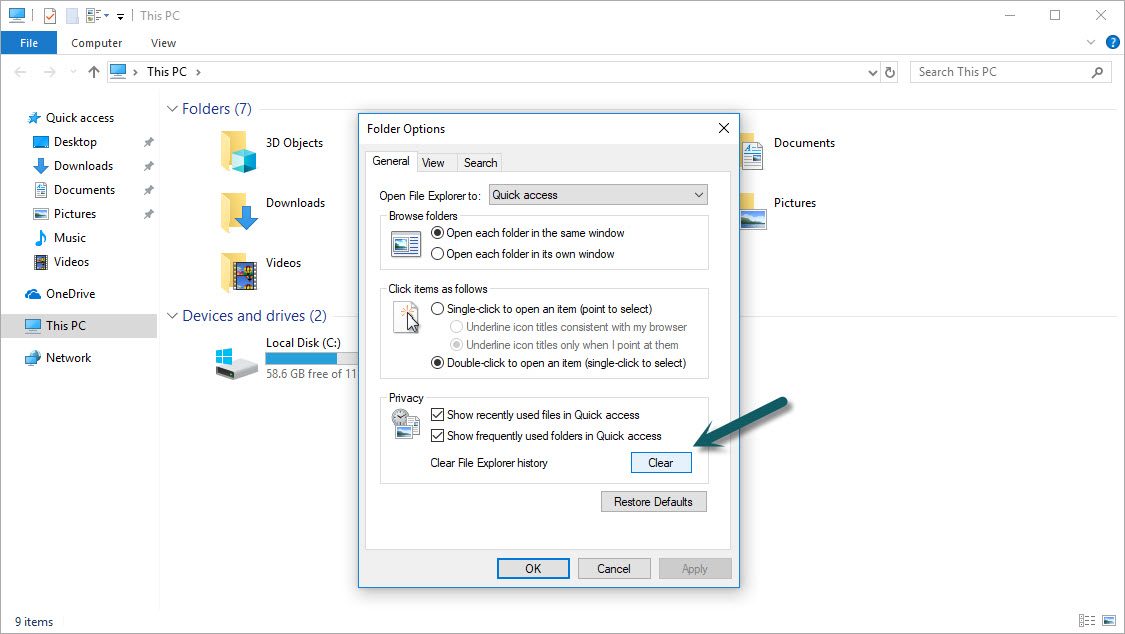
Task: Select the General tab in Folder Options
Action: (391, 161)
